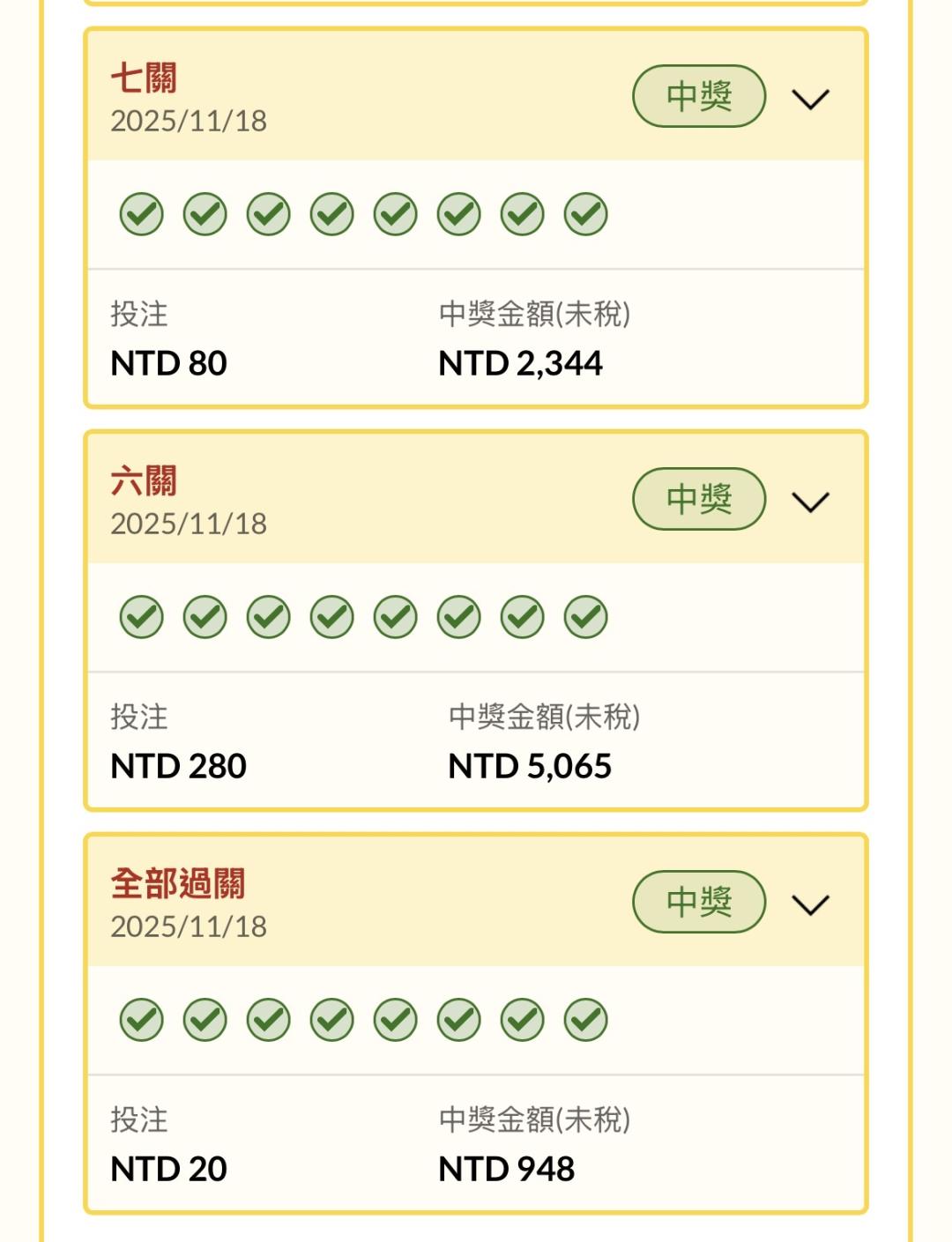The width and height of the screenshot is (952, 1242).
Task: Click the 中獎 badge on 七關 card
Action: [698, 96]
